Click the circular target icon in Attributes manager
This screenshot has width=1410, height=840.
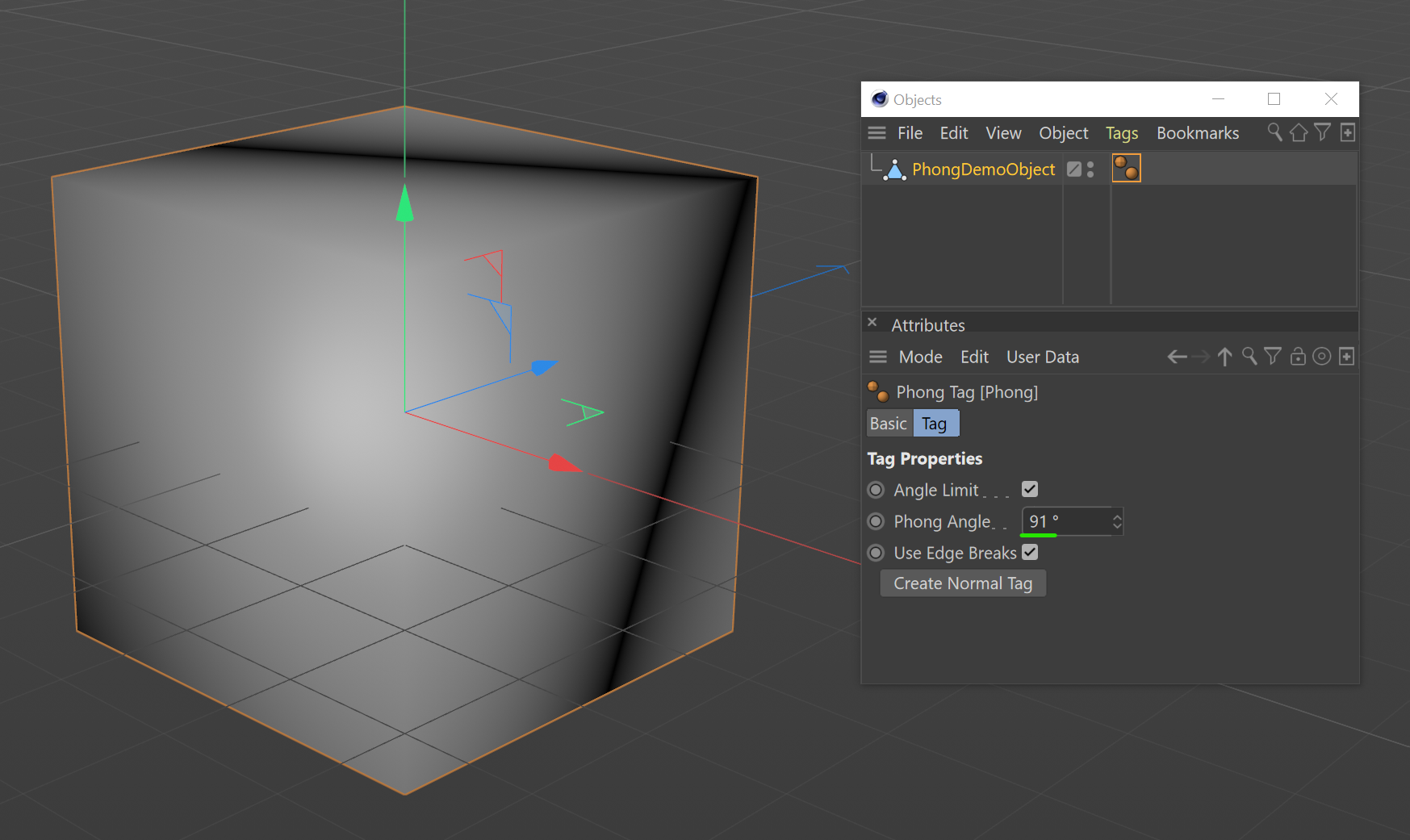[x=1322, y=356]
